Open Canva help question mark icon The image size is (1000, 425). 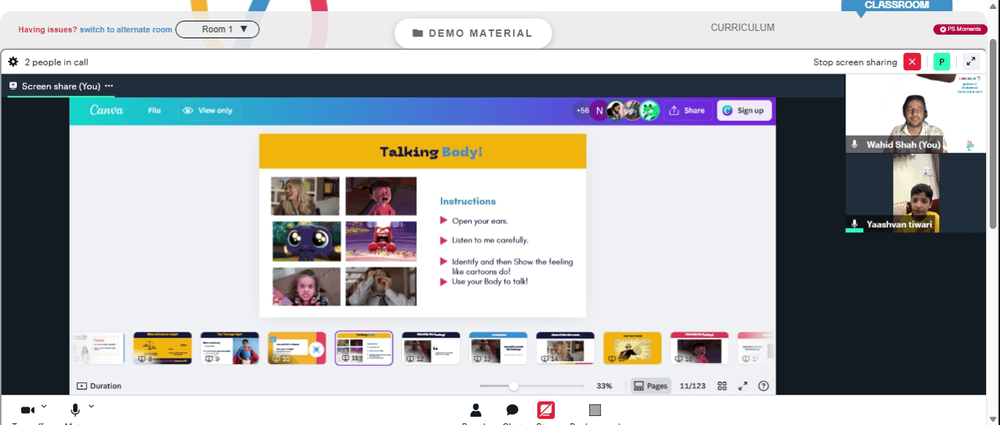pyautogui.click(x=763, y=386)
